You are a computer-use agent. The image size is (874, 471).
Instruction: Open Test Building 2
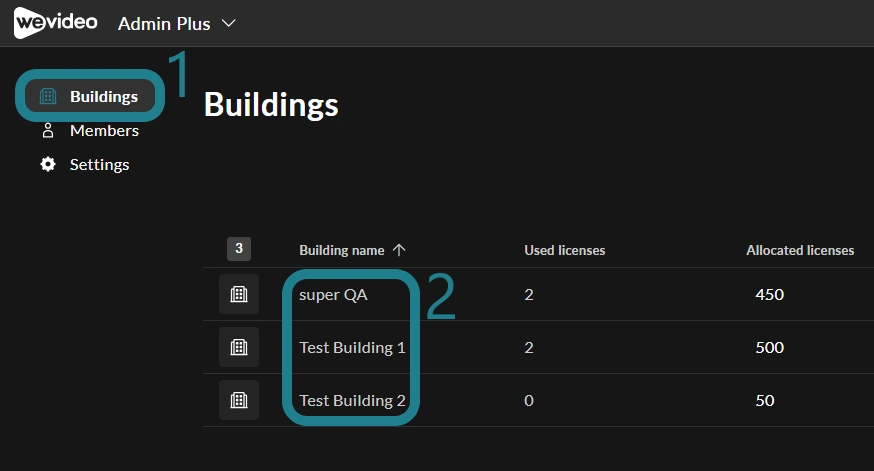[x=352, y=400]
